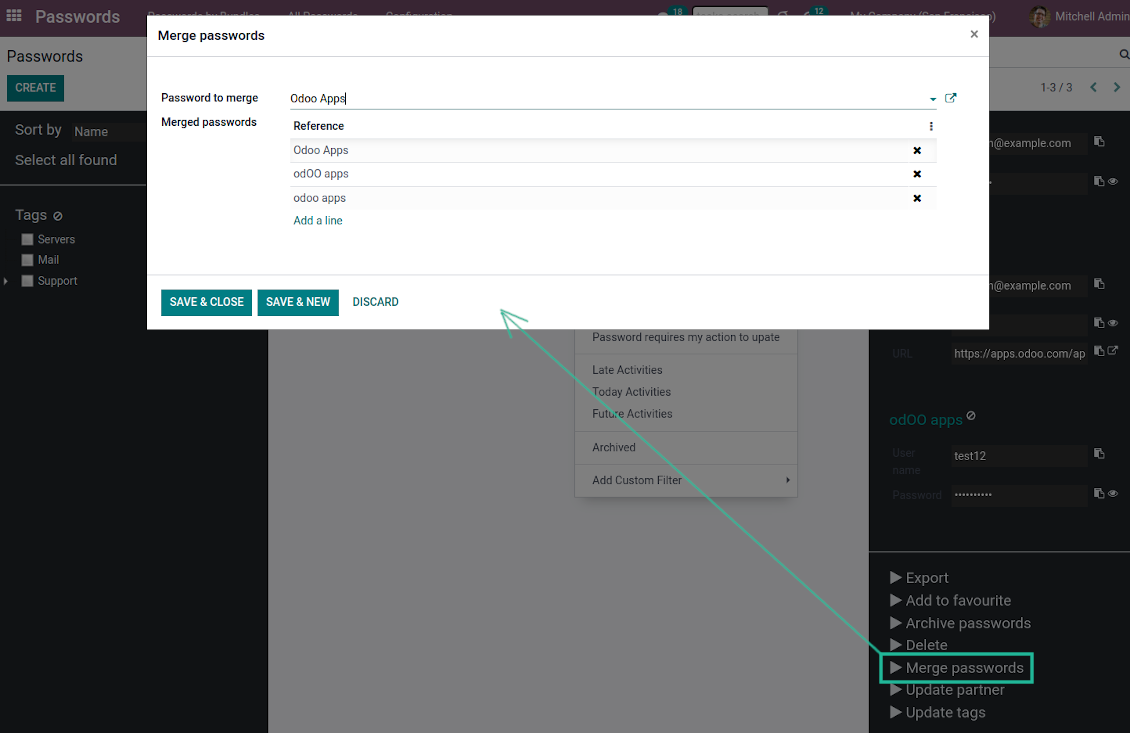Viewport: 1130px width, 733px height.
Task: Focus the Password to merge input field
Action: (x=607, y=99)
